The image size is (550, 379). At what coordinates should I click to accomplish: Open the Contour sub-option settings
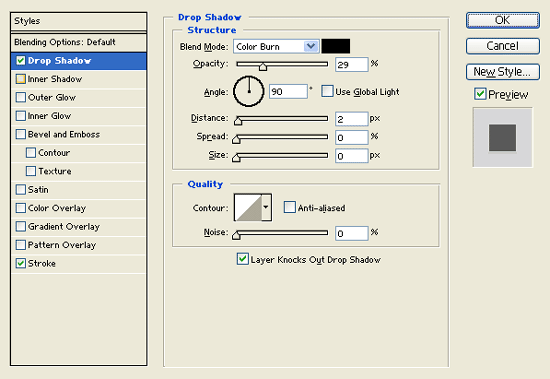tap(79, 153)
